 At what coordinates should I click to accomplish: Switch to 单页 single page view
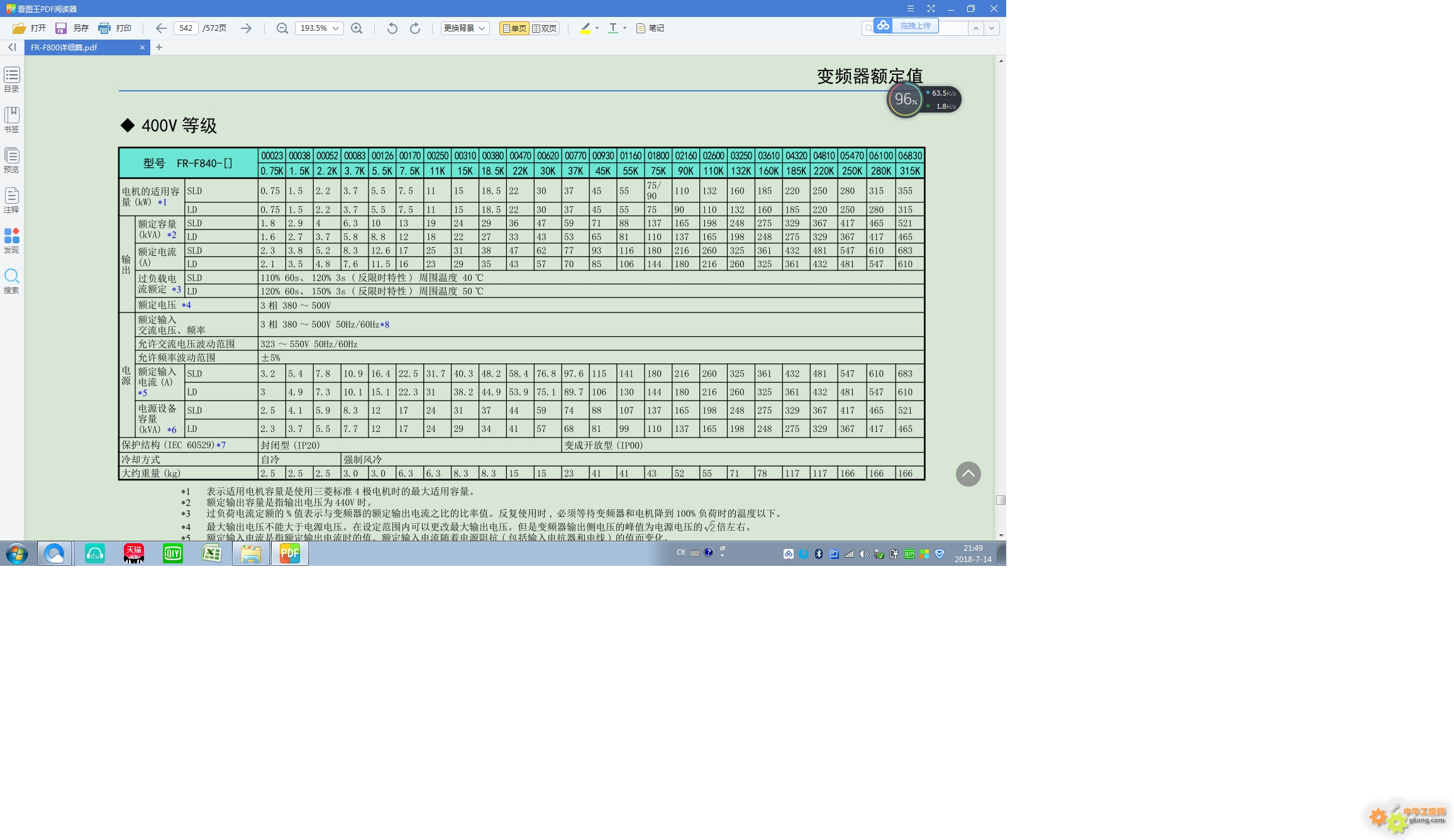coord(514,28)
